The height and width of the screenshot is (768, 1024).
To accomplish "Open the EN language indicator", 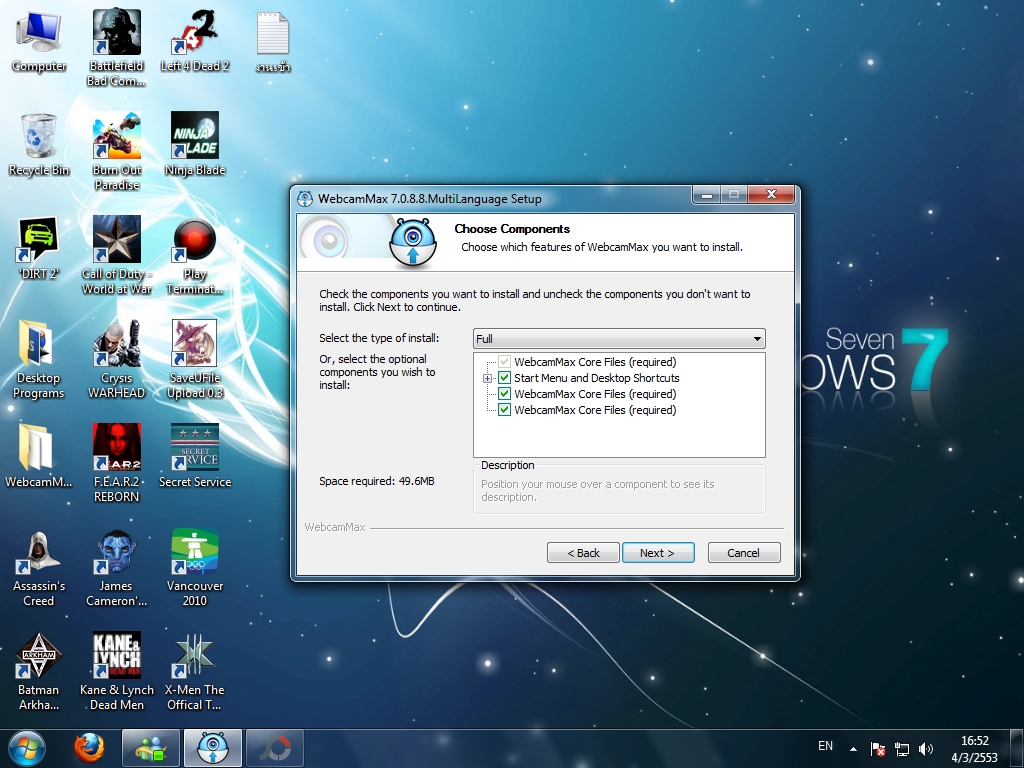I will (x=825, y=746).
